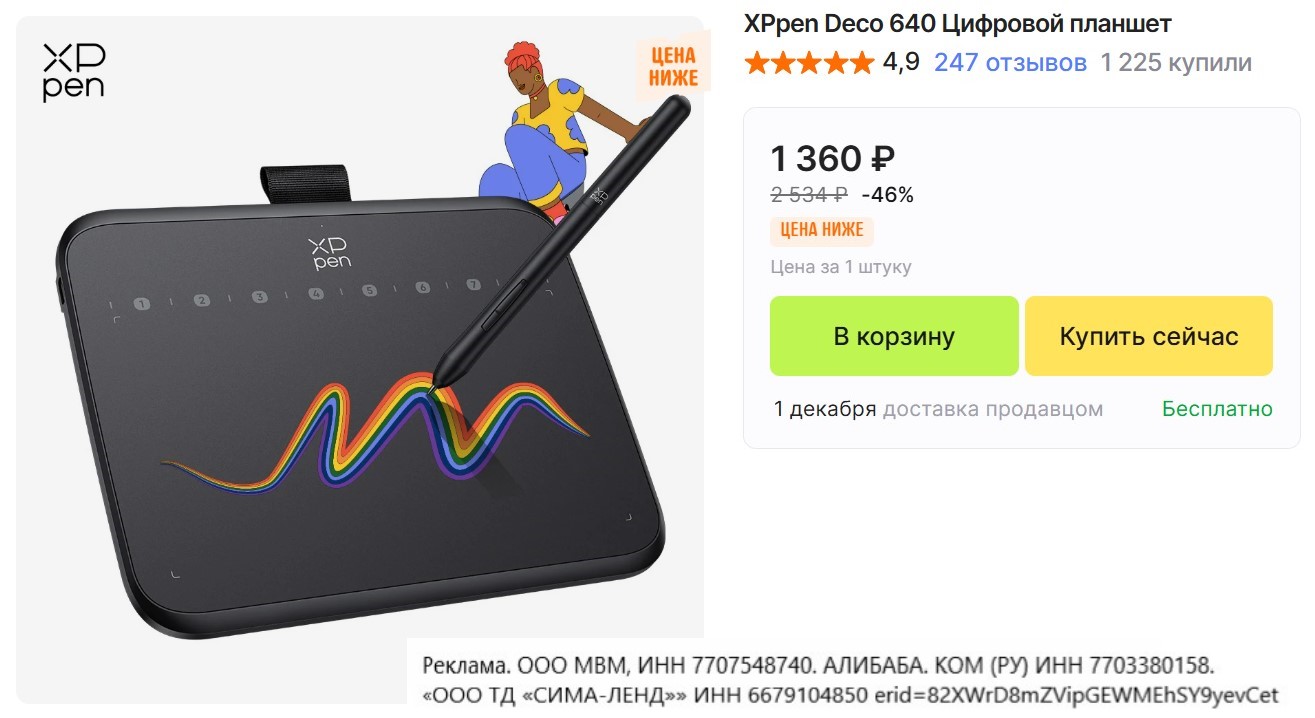1315x718 pixels.
Task: Click the Бесплатно delivery cost label
Action: click(1217, 409)
